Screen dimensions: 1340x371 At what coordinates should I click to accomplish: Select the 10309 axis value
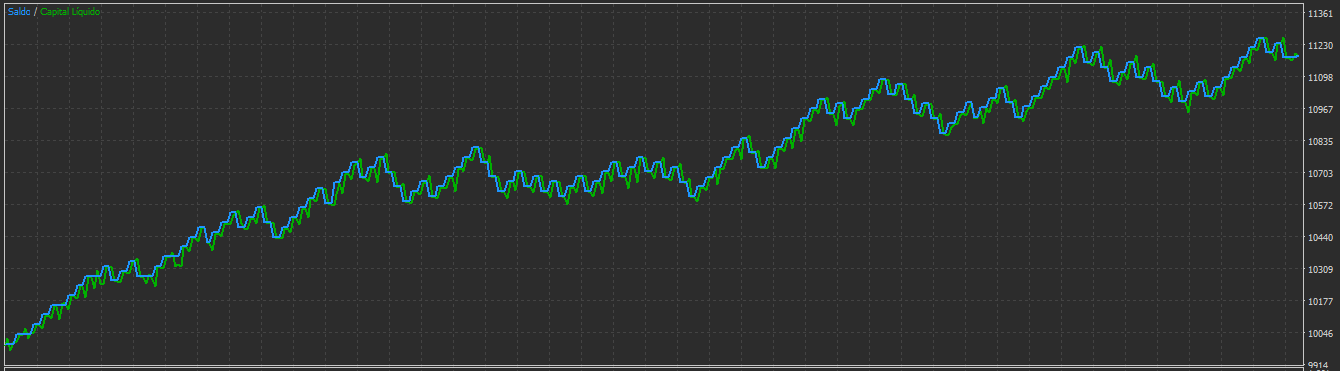pyautogui.click(x=1321, y=269)
